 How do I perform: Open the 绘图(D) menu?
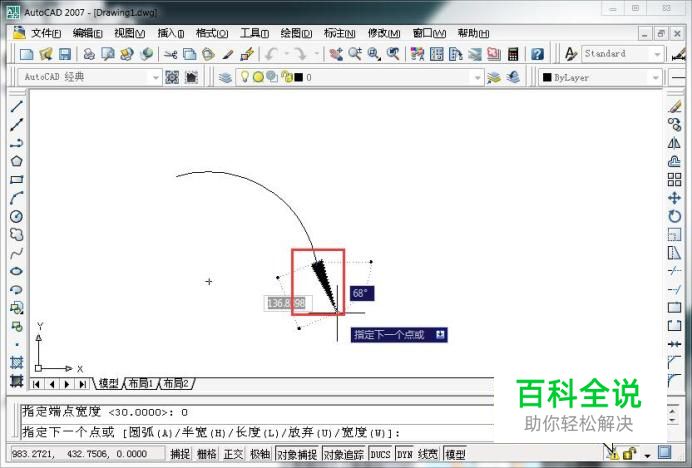[x=296, y=33]
